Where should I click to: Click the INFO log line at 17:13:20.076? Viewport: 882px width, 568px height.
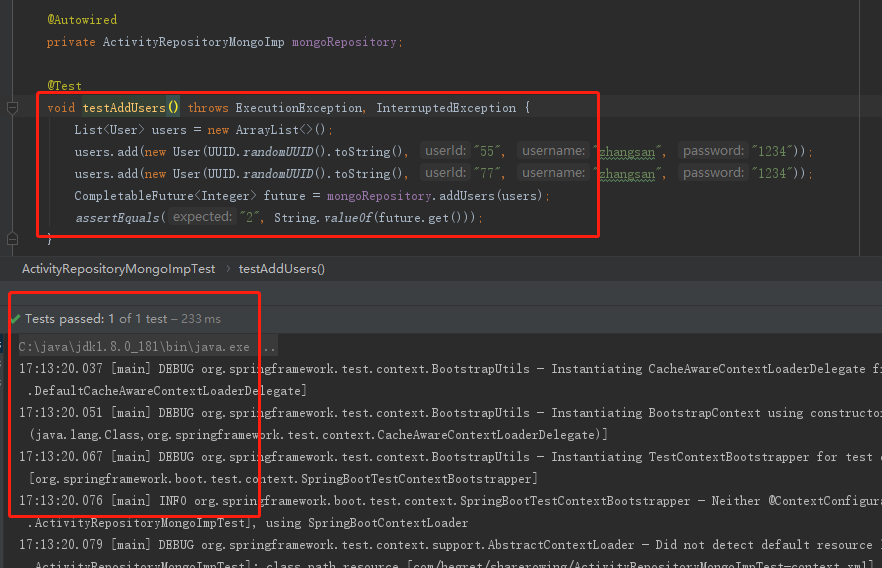[x=450, y=501]
